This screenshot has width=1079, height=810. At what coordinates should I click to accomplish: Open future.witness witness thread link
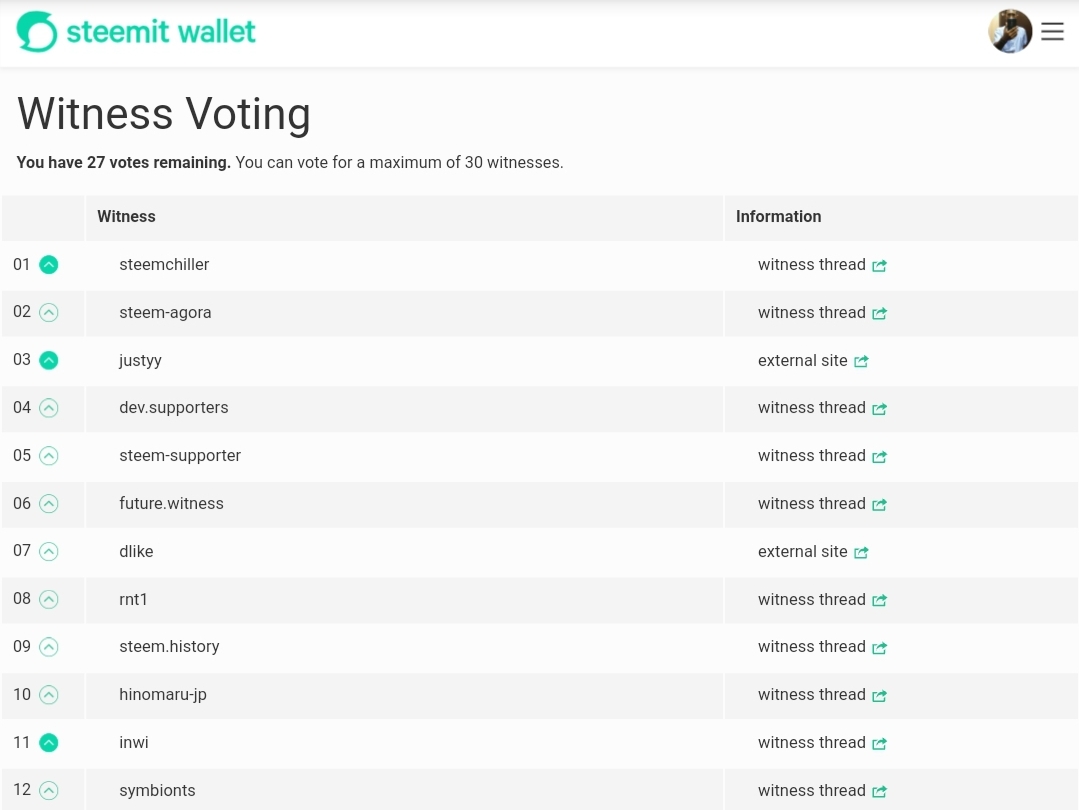pos(811,504)
